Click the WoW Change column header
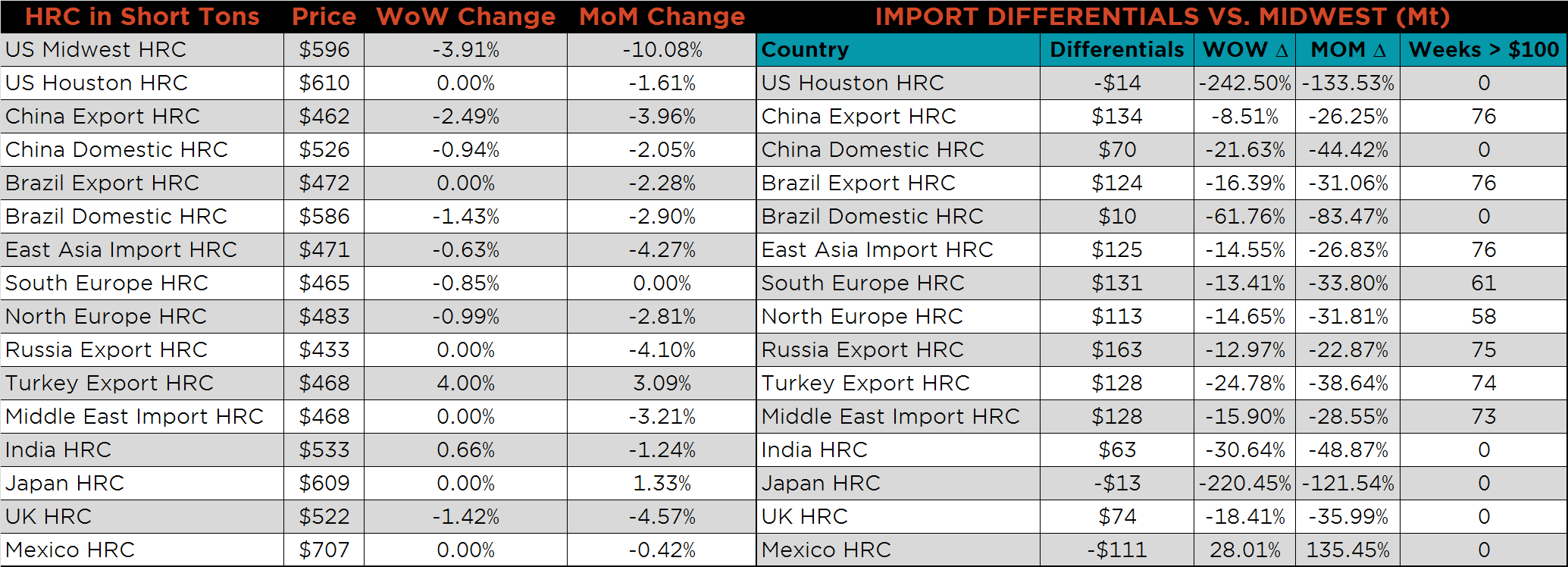The width and height of the screenshot is (1568, 567). click(465, 17)
